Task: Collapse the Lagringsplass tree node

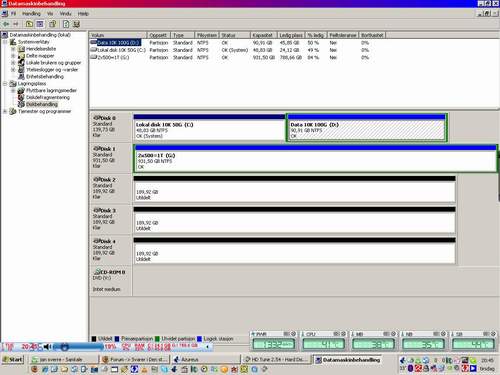Action: click(5, 84)
